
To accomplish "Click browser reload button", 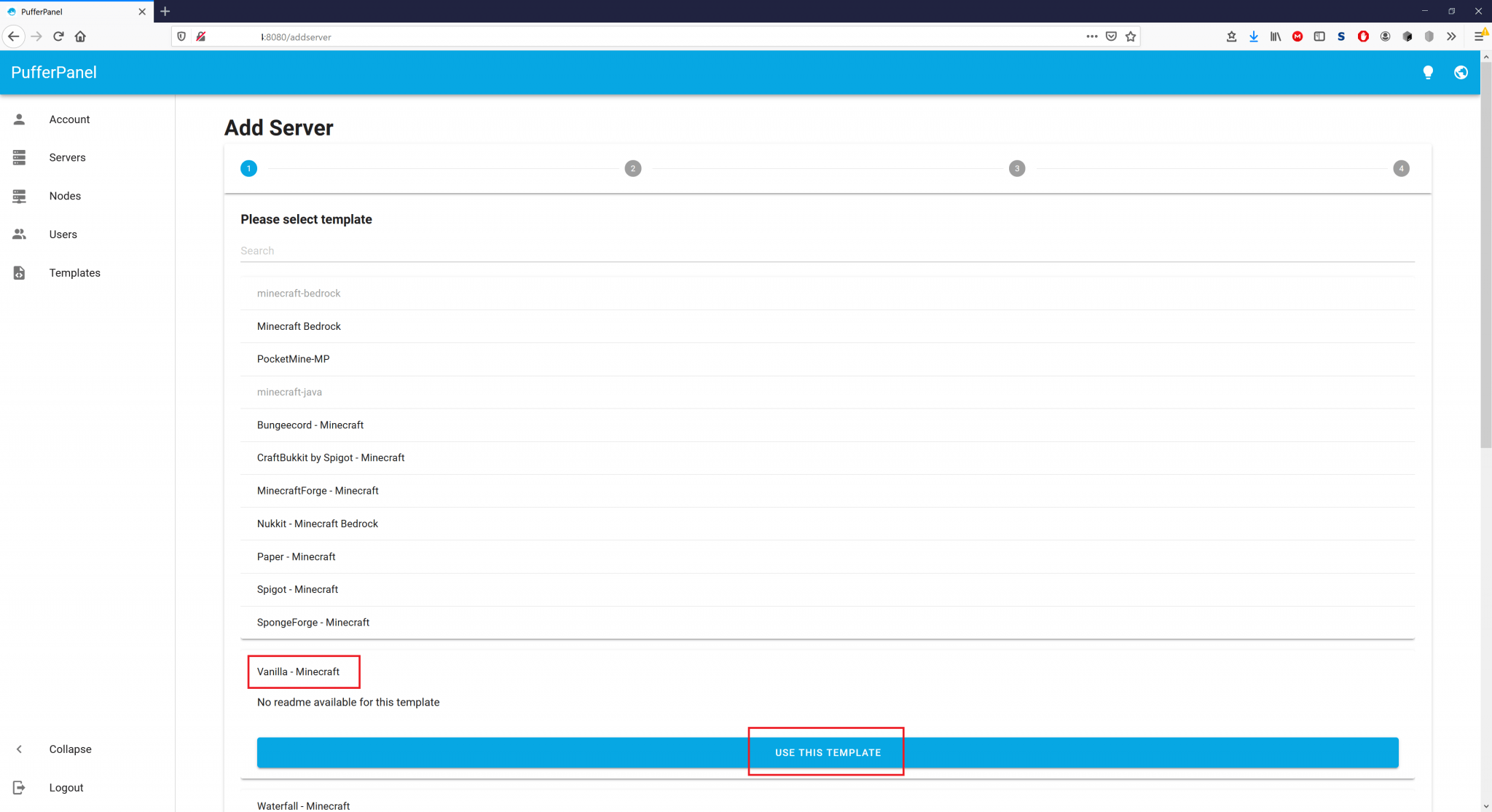I will click(58, 36).
